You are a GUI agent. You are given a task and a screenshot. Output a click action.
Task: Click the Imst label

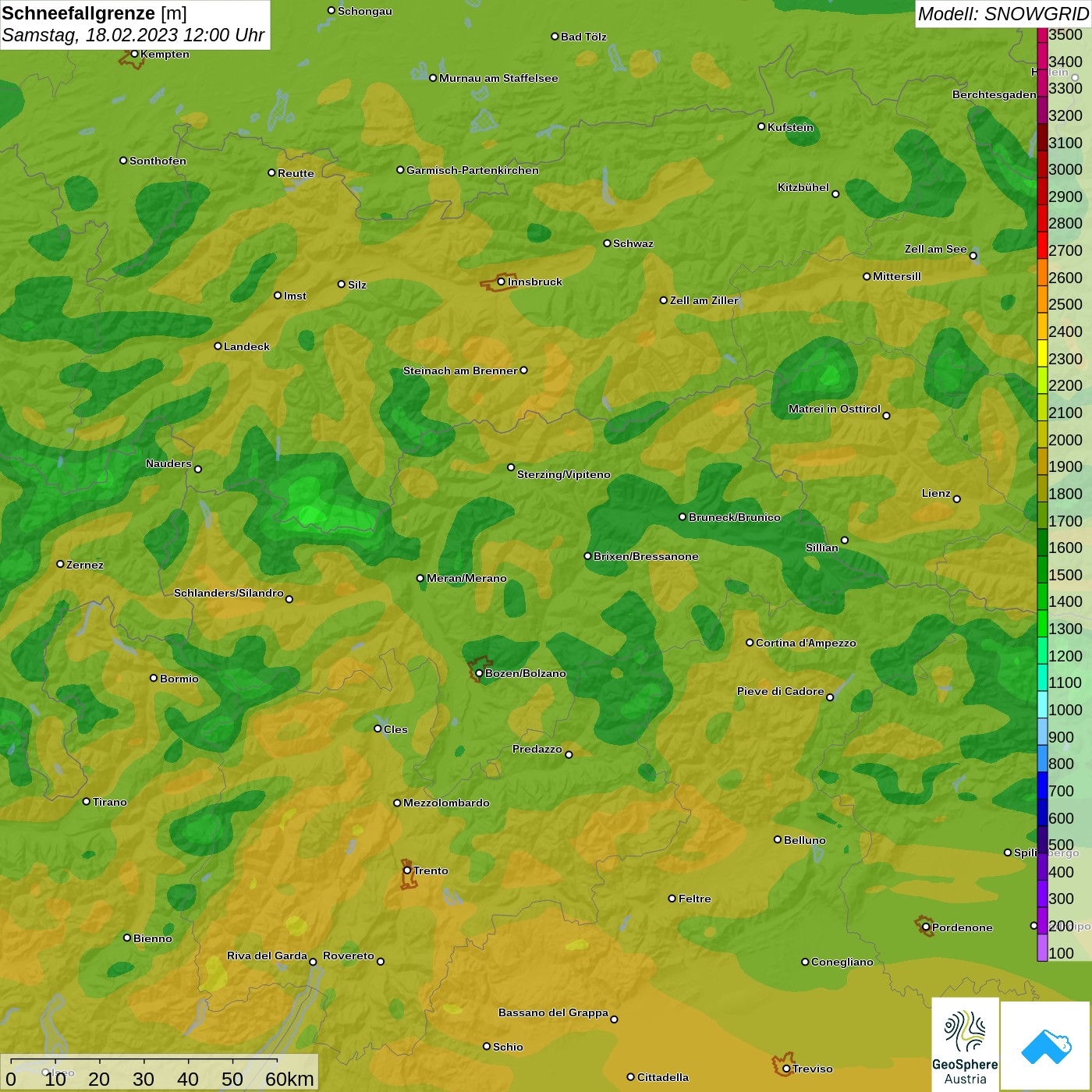coord(295,296)
